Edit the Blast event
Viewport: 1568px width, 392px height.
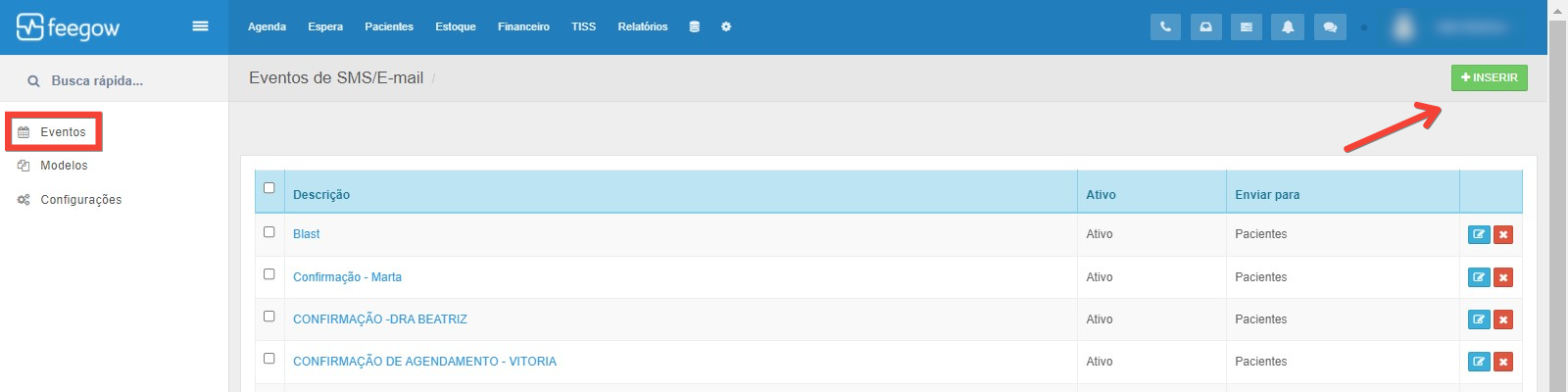[x=1479, y=235]
